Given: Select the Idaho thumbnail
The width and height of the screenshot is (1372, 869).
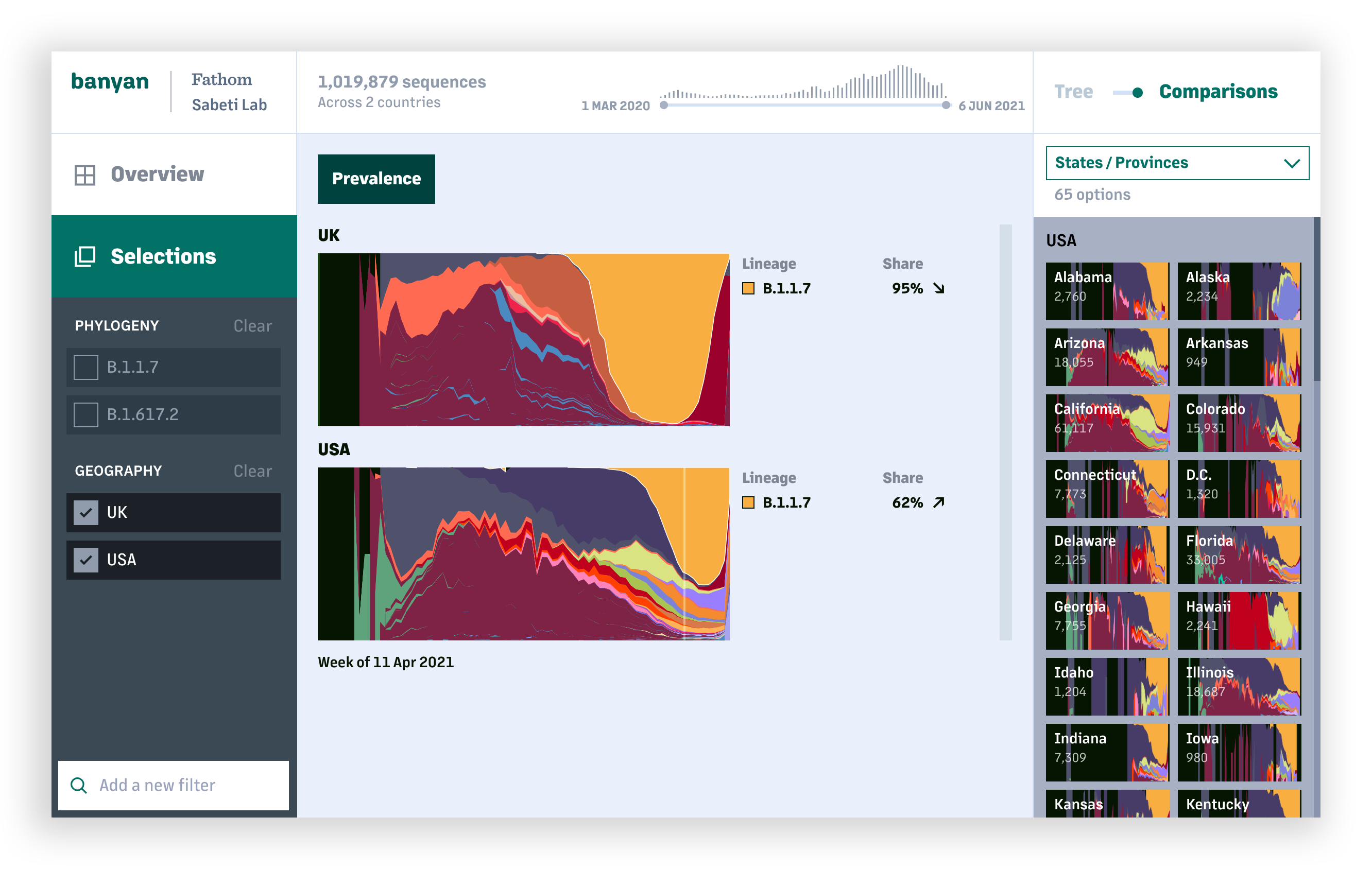Looking at the screenshot, I should [x=1107, y=687].
